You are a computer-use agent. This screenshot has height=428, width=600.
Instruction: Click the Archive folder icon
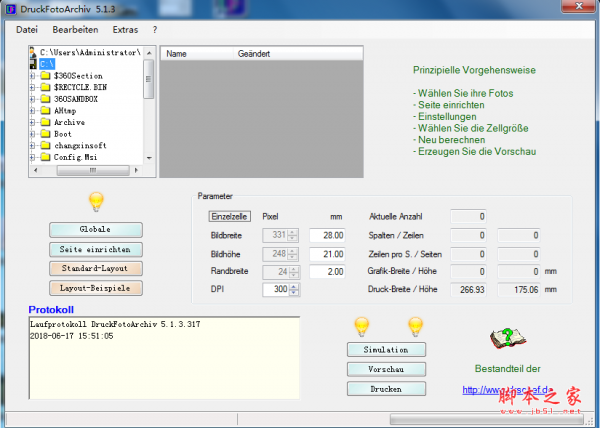[45, 122]
